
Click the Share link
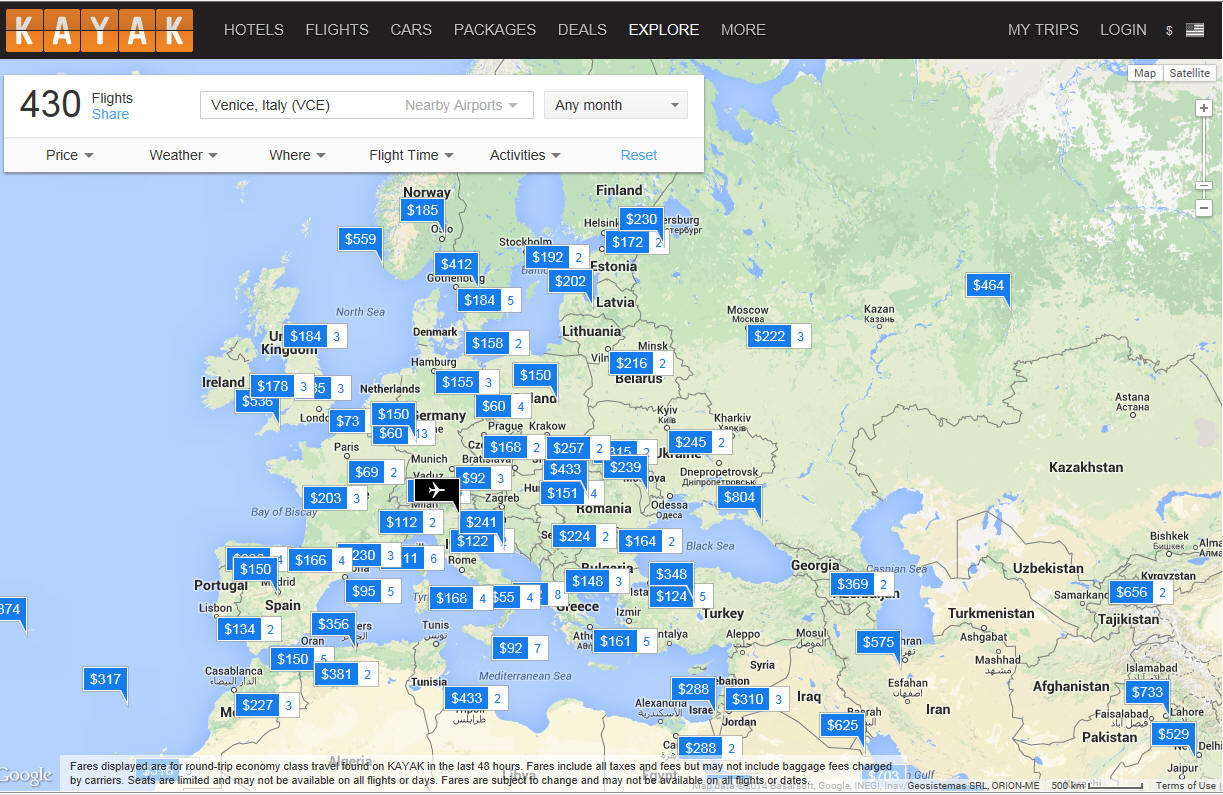pos(110,114)
